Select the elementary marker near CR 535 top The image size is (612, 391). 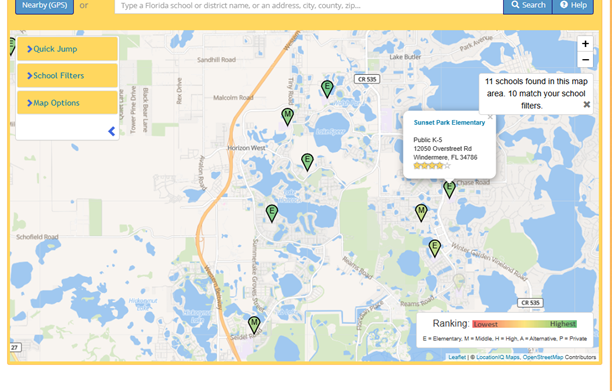pyautogui.click(x=327, y=89)
